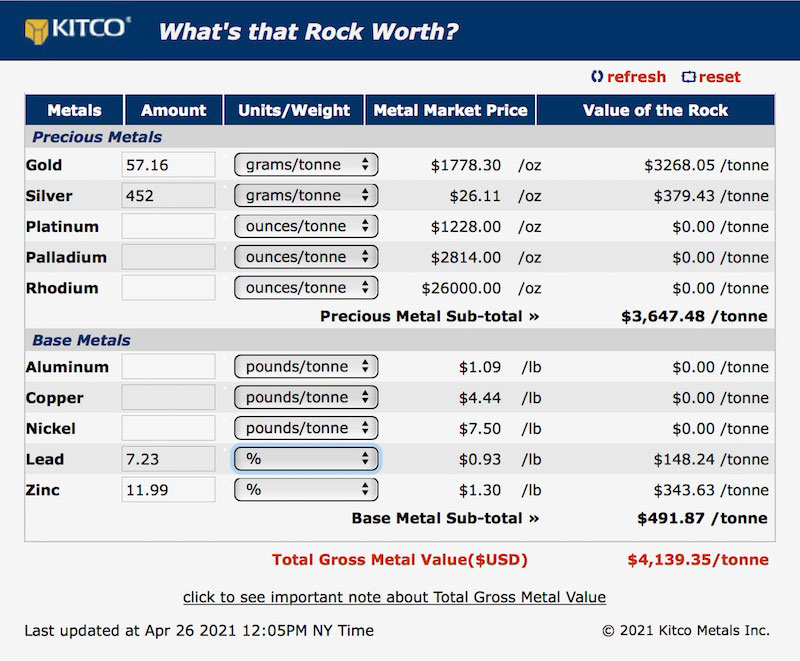Click the Precious Metal Sub-total label

pyautogui.click(x=430, y=316)
